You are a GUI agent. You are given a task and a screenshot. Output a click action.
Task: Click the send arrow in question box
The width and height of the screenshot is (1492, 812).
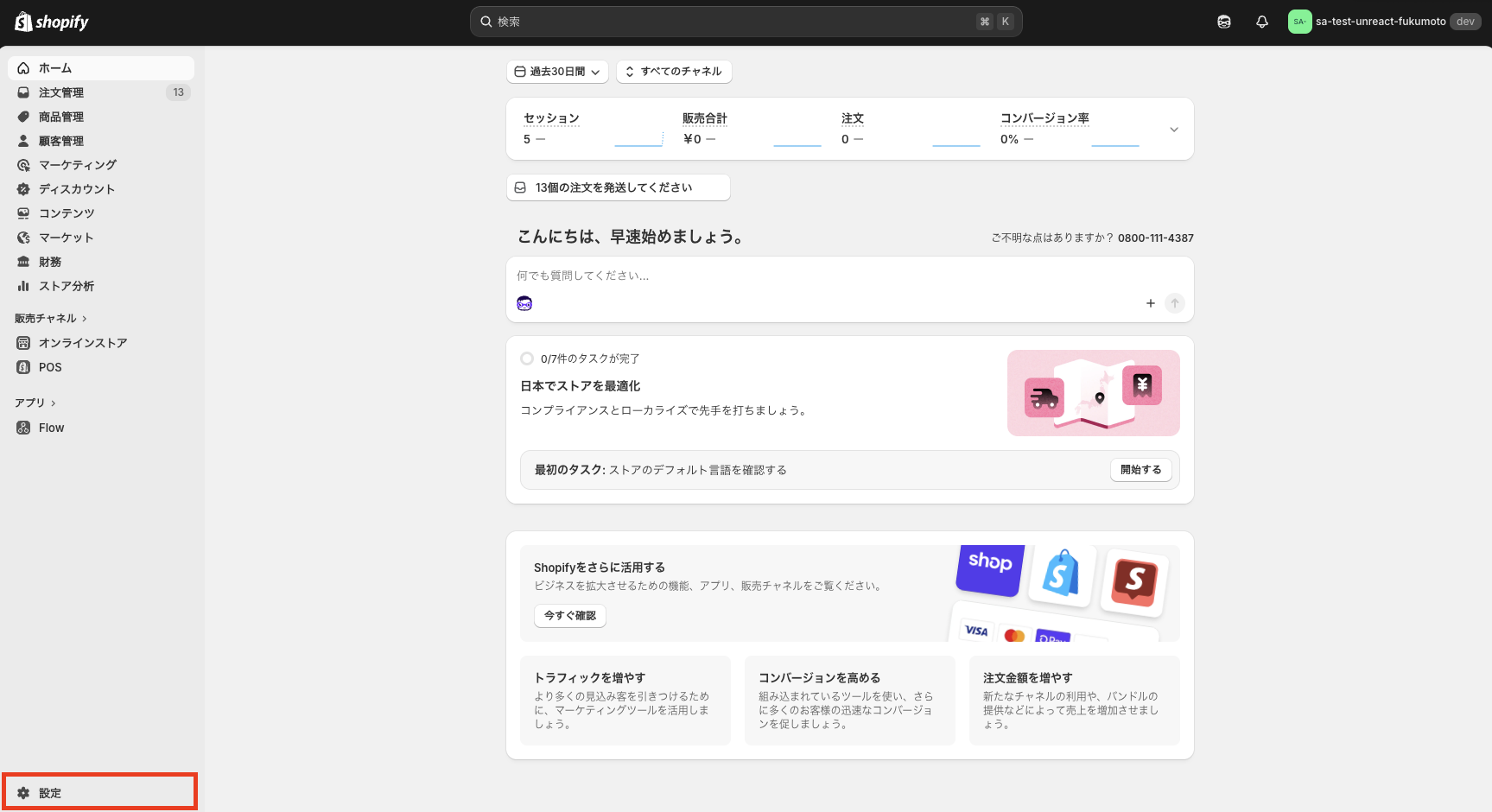coord(1175,303)
